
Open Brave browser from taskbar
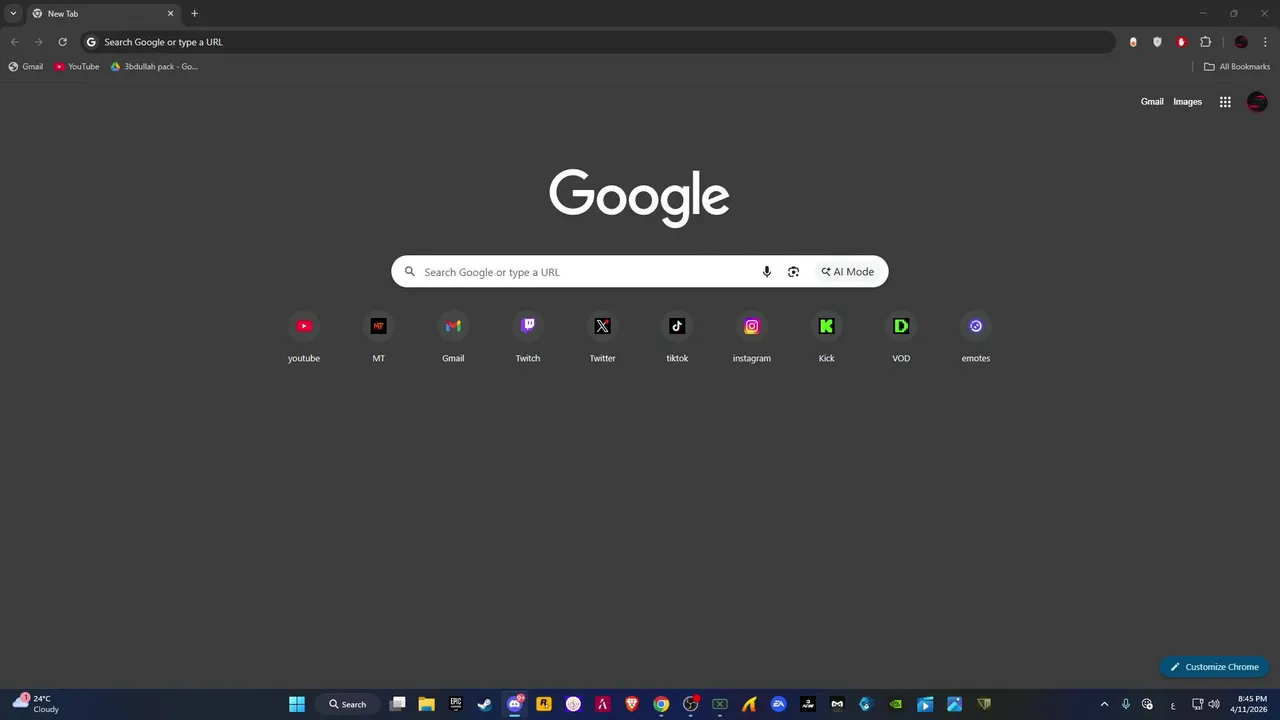[632, 704]
